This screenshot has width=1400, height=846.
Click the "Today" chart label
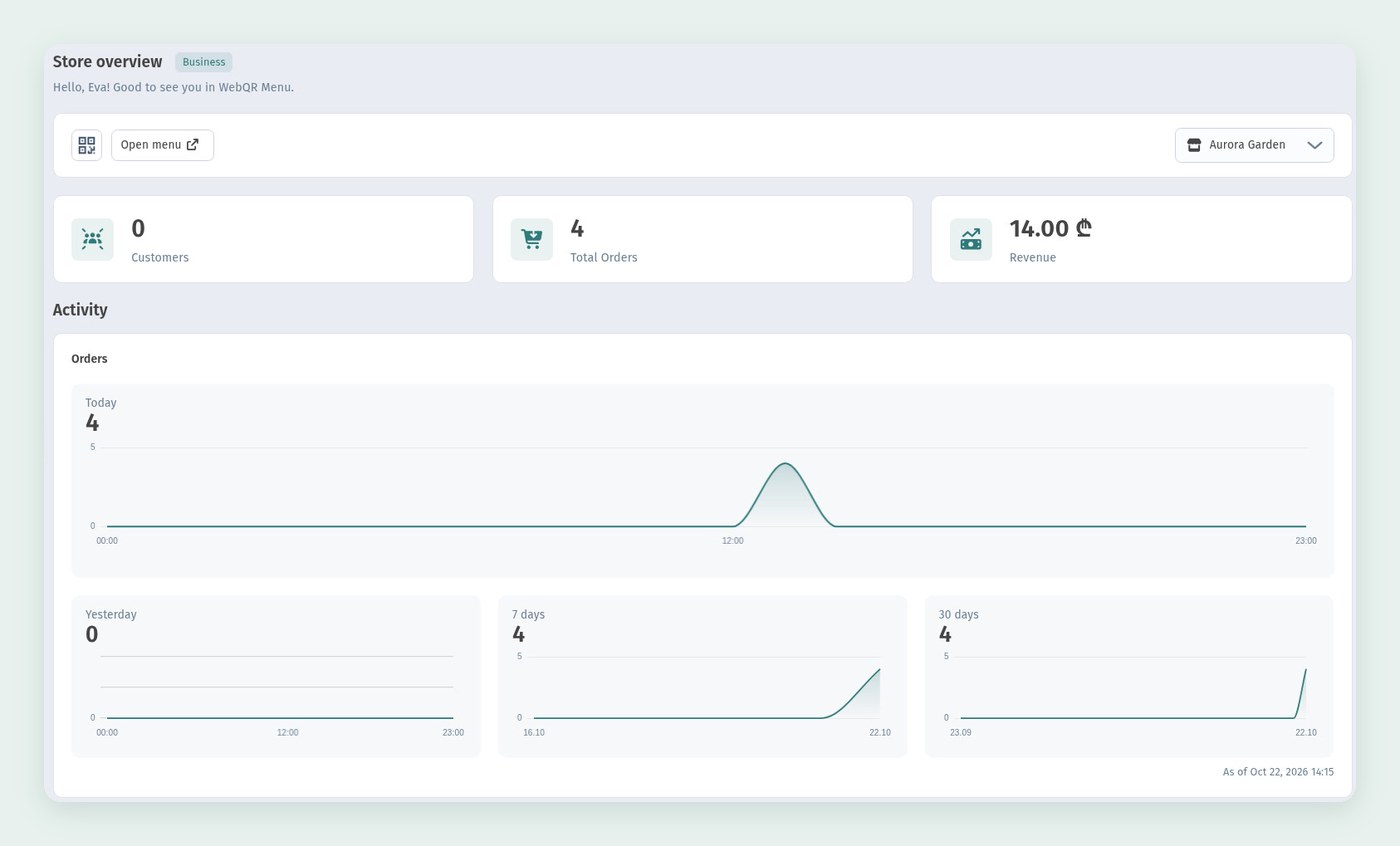pyautogui.click(x=101, y=403)
